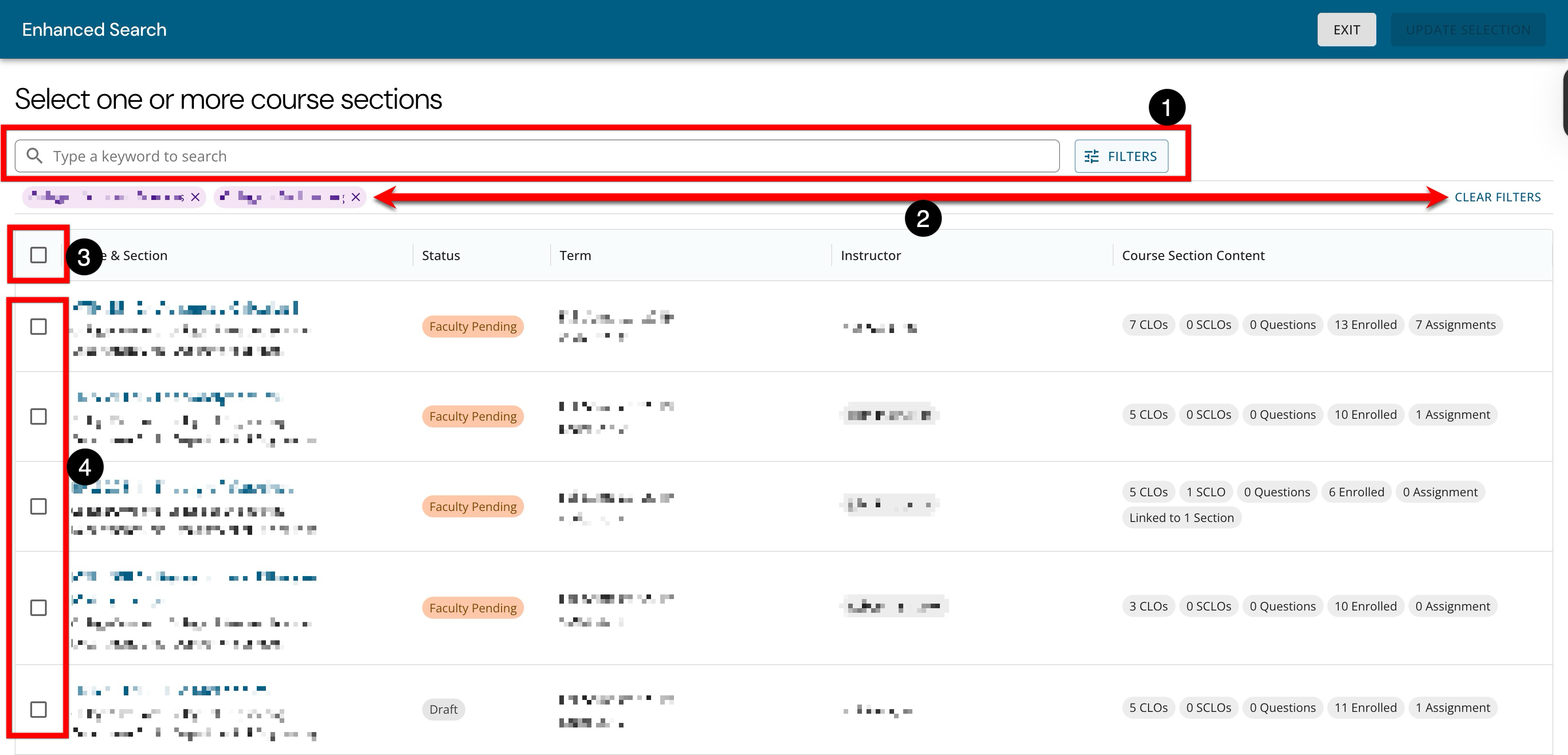This screenshot has height=755, width=1568.
Task: Click the Status column header
Action: 441,255
